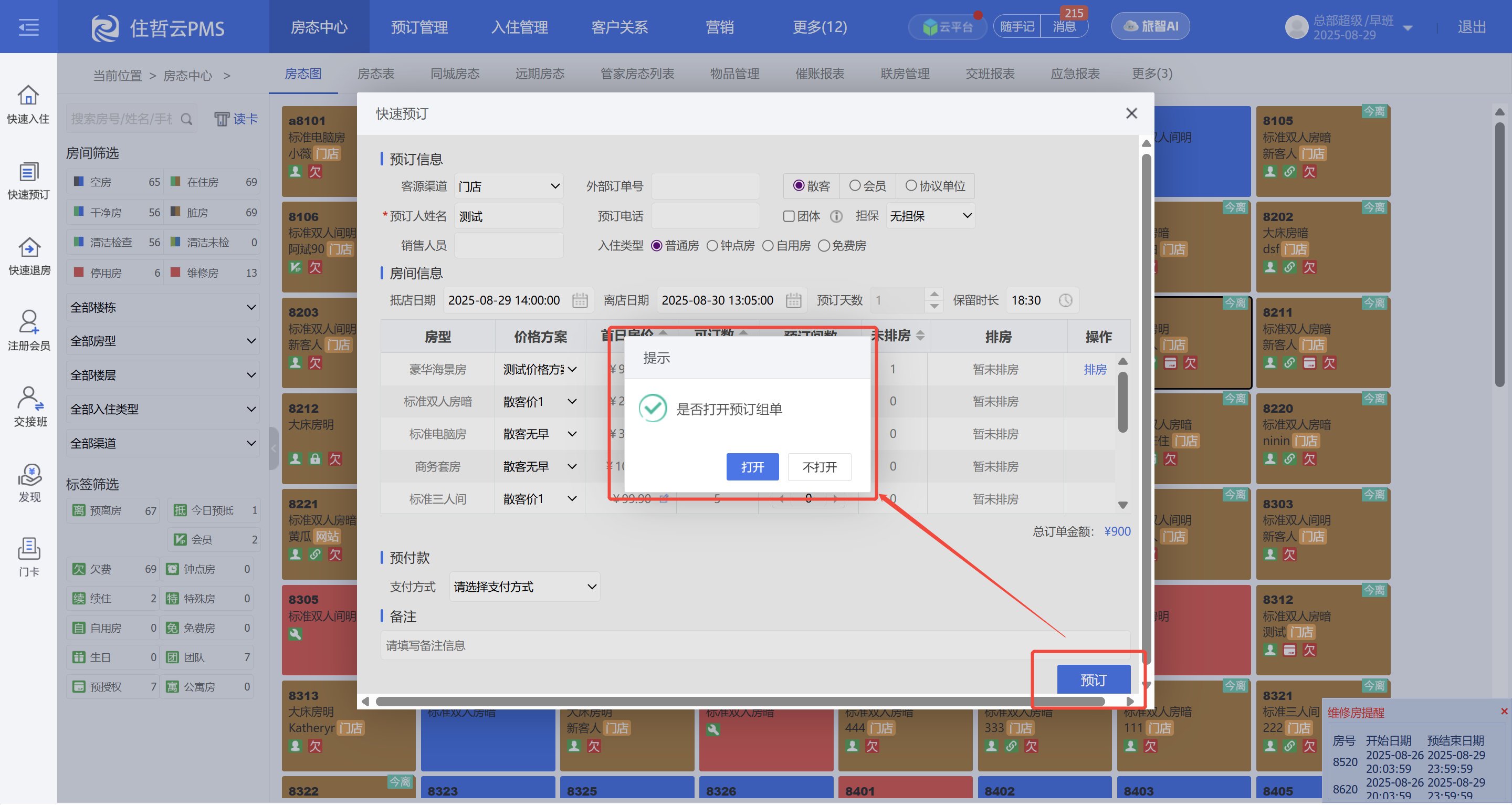Click the 预离房 tag filter icon
Screen dimensions: 1512x805
[x=78, y=510]
